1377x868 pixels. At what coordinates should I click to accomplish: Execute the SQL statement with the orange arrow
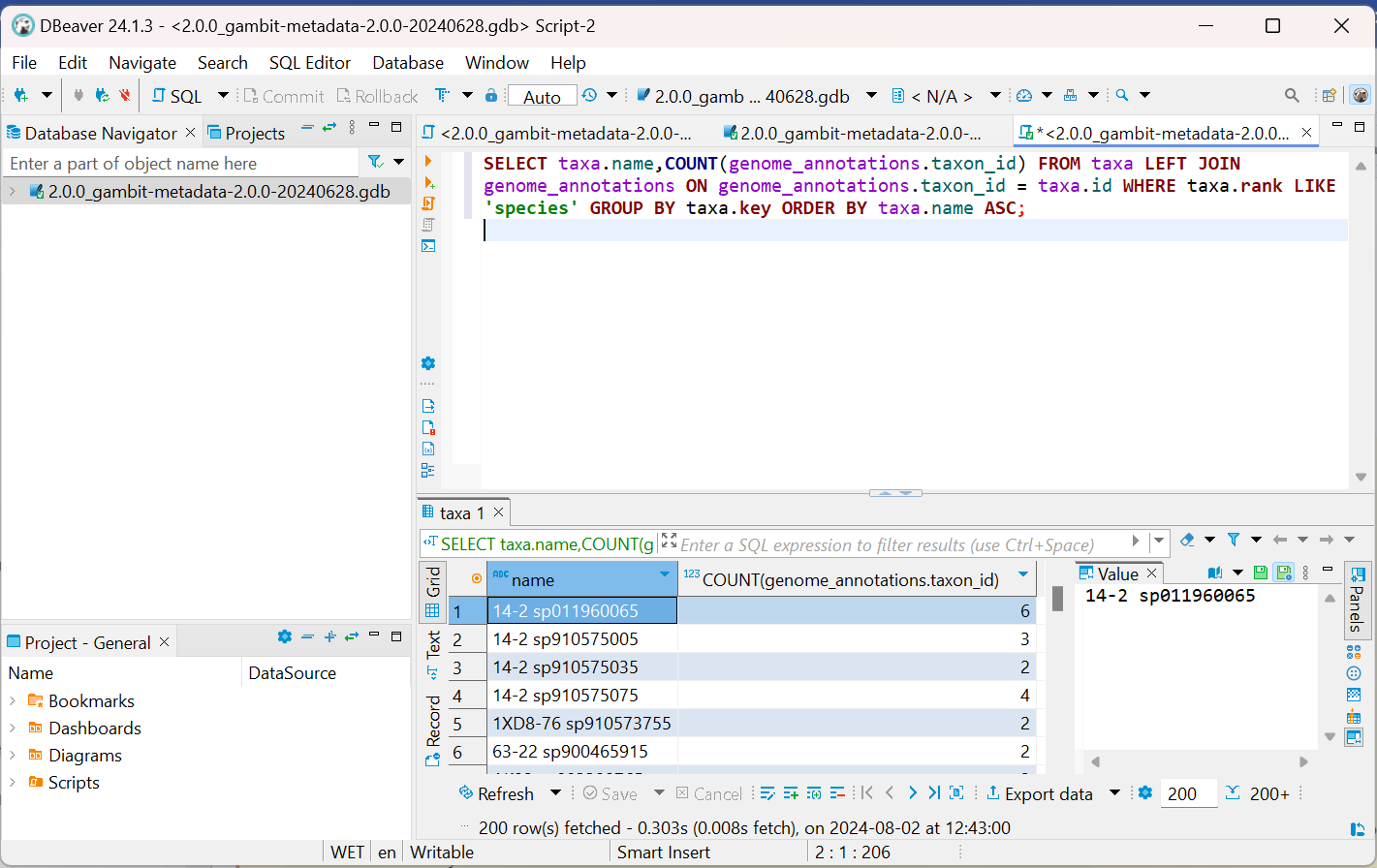tap(428, 161)
